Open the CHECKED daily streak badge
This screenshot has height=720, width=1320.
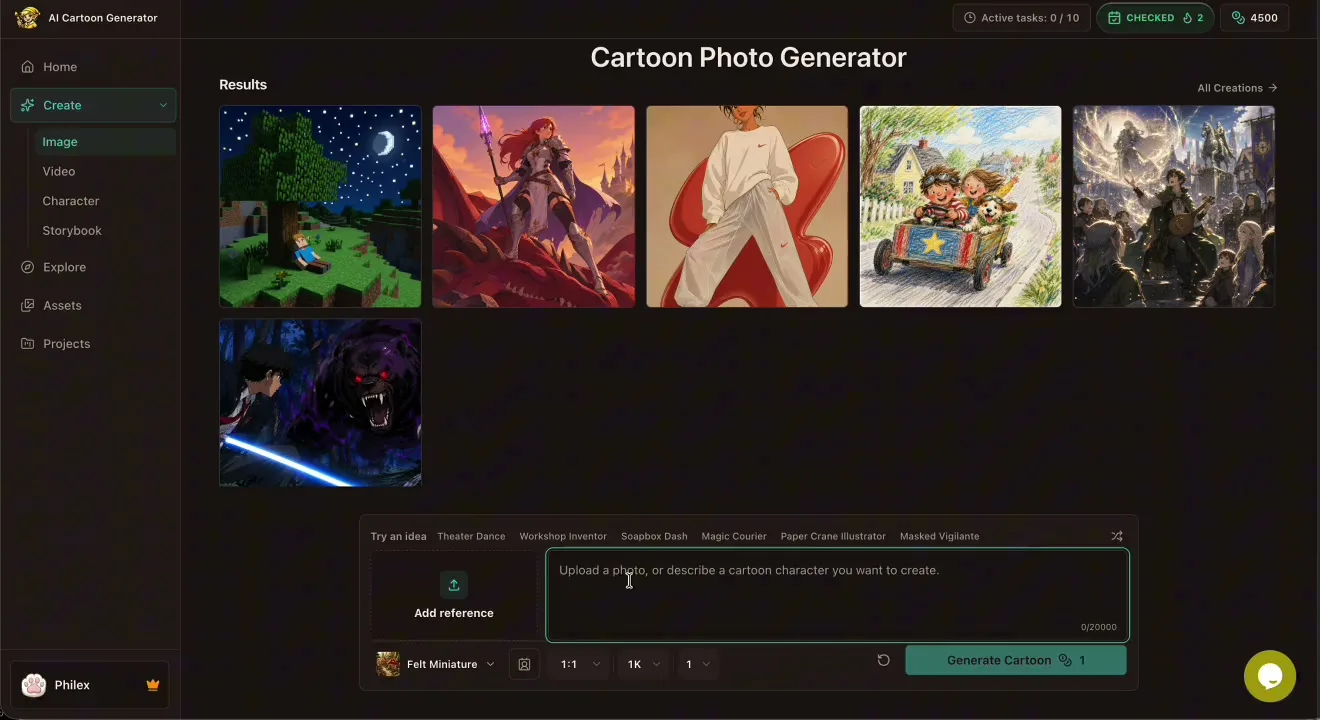point(1156,18)
